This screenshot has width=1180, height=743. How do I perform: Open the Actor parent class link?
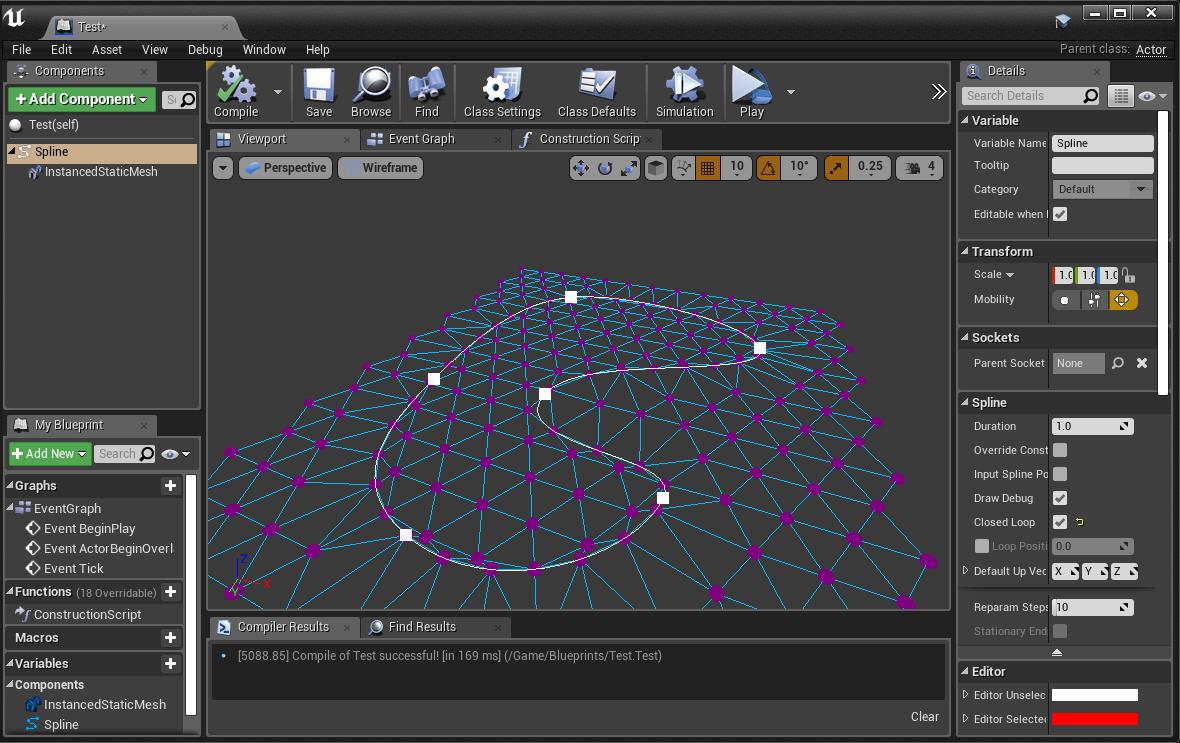1150,49
